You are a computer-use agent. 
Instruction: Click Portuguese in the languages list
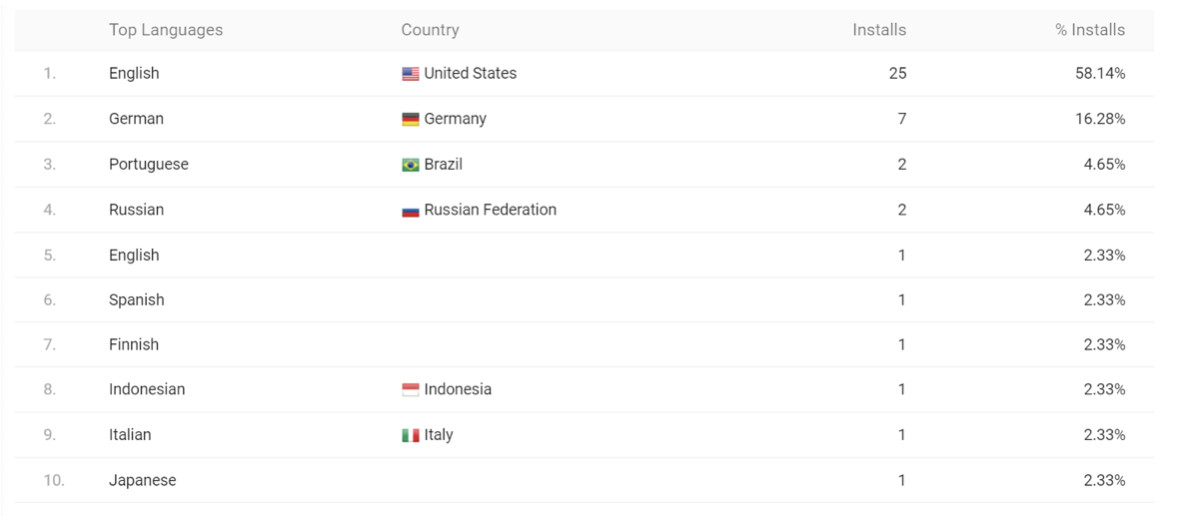(x=148, y=164)
